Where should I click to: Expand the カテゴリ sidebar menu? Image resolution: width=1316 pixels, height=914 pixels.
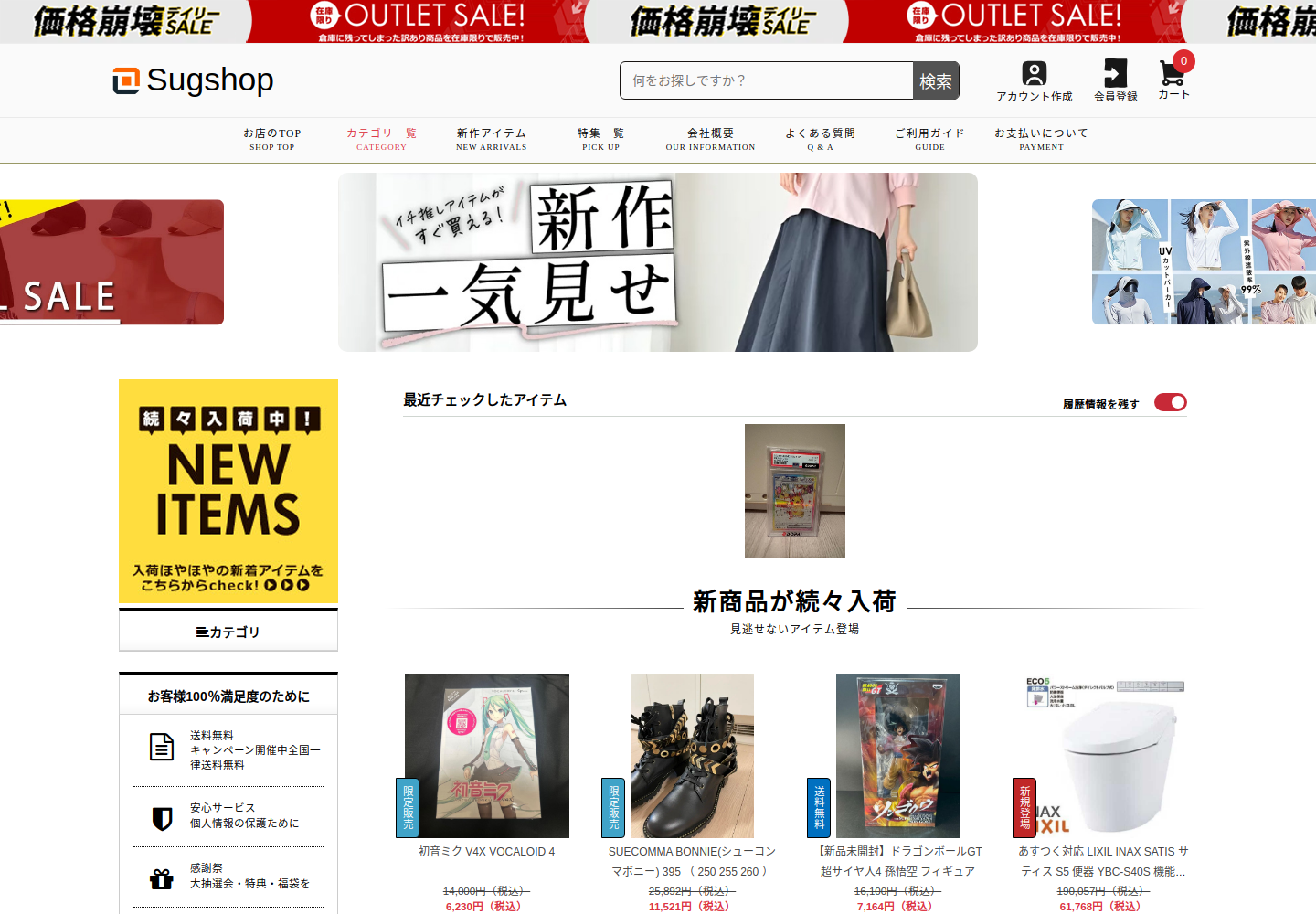(228, 632)
